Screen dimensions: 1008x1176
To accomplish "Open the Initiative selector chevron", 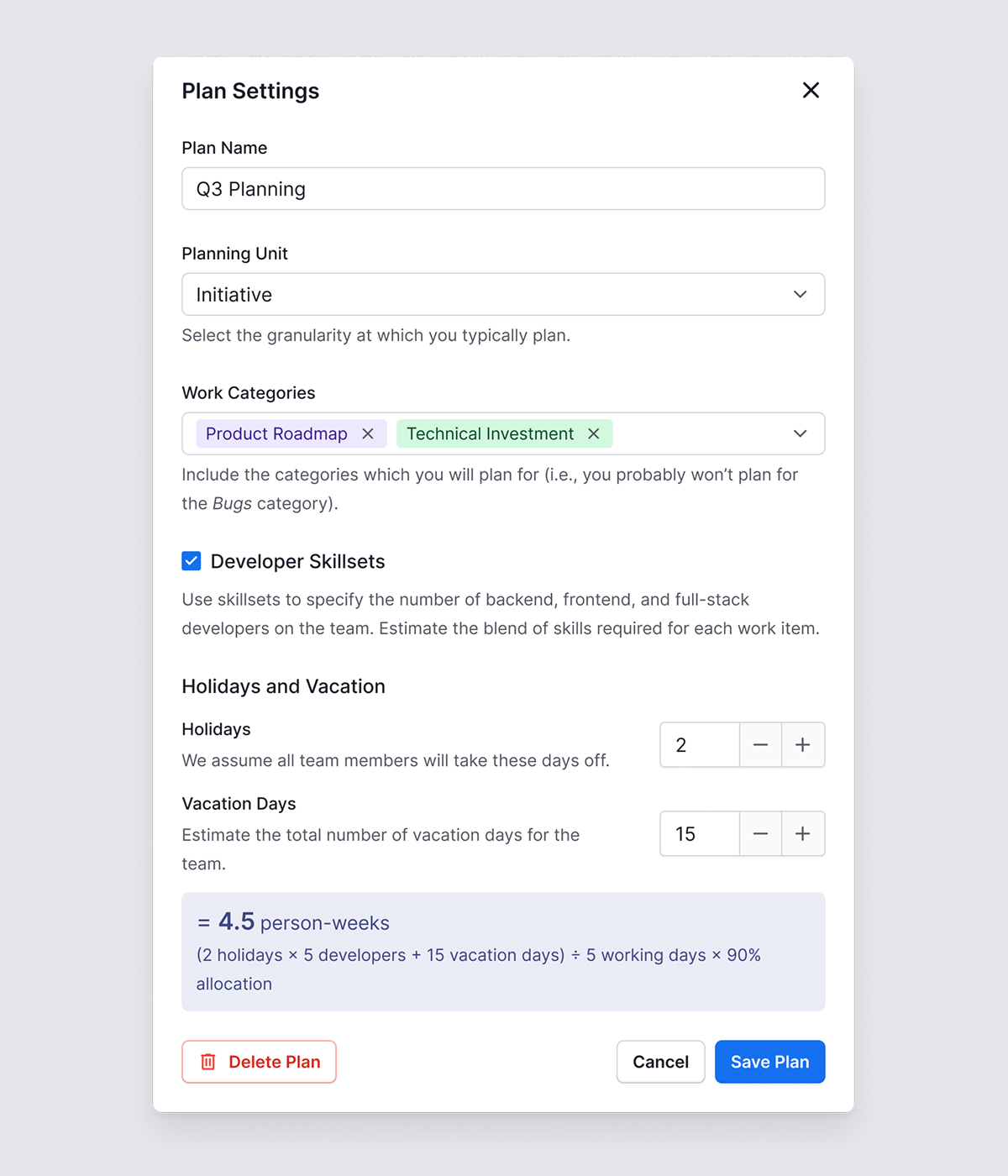I will pos(799,294).
